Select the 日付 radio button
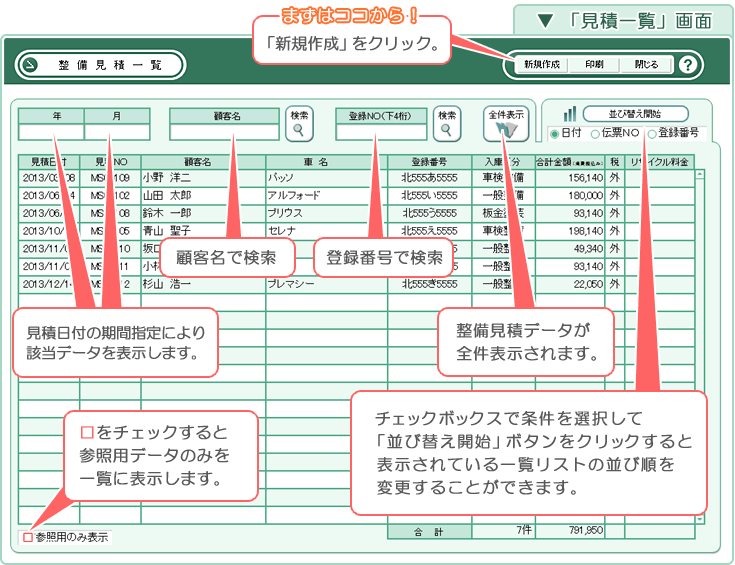735x565 pixels. (x=555, y=134)
